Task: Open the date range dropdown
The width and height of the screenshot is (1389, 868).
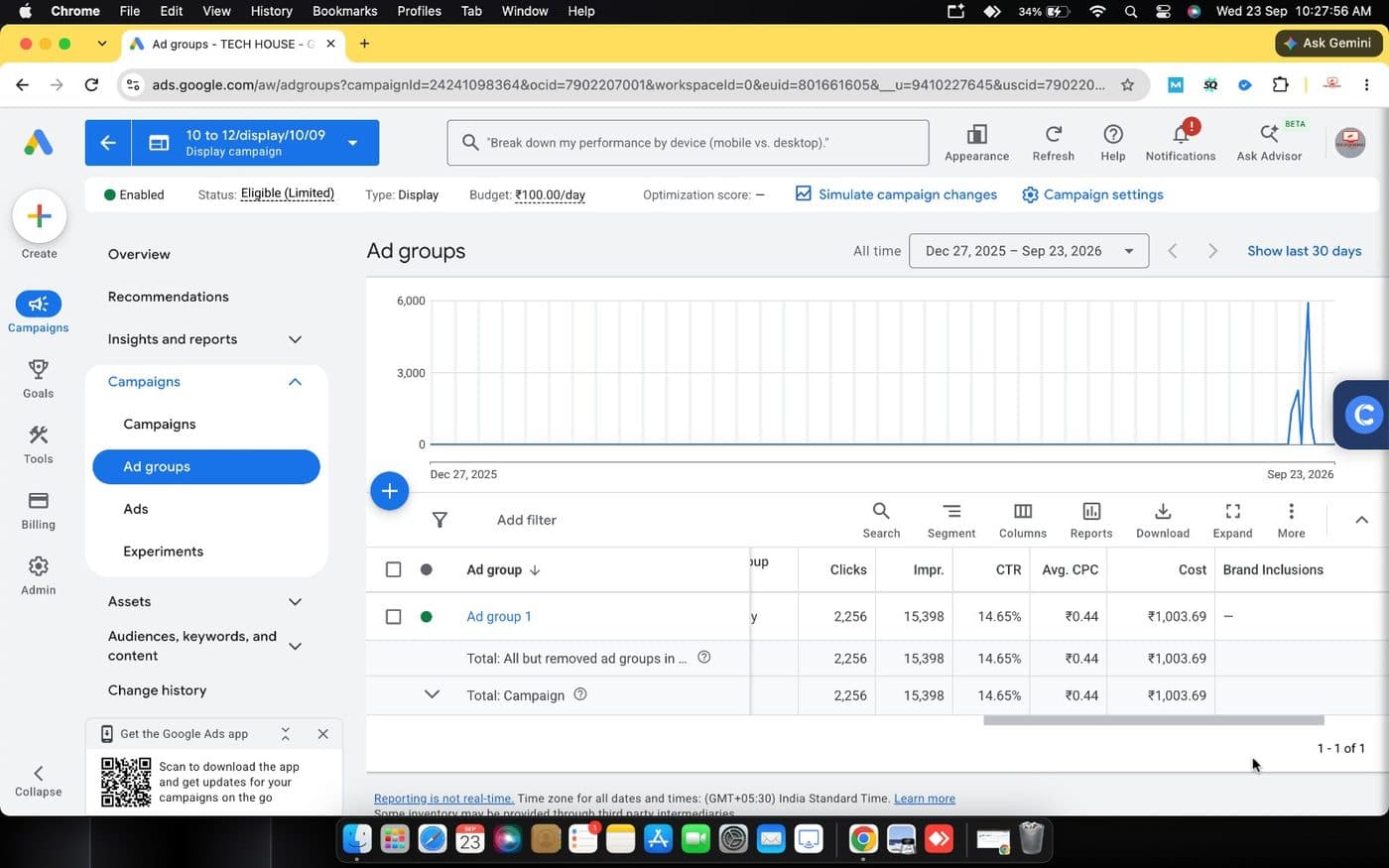Action: [1028, 251]
